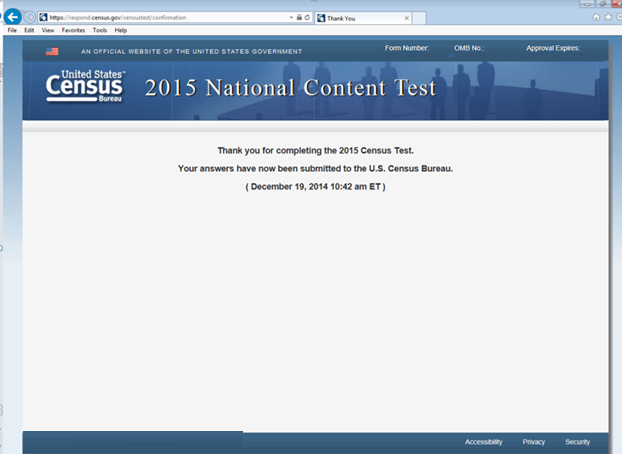Open the Favorites menu
Screen dimensions: 622x458
[x=73, y=30]
